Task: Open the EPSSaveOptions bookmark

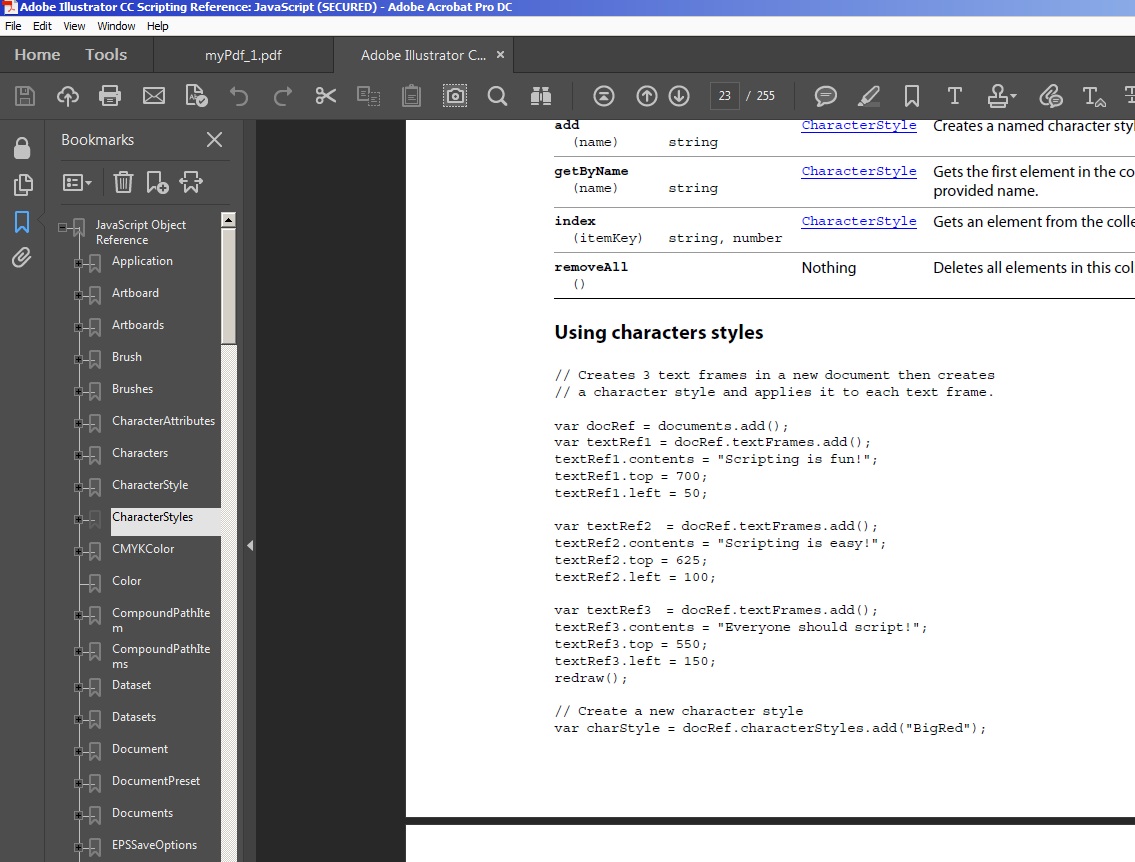Action: (x=154, y=845)
